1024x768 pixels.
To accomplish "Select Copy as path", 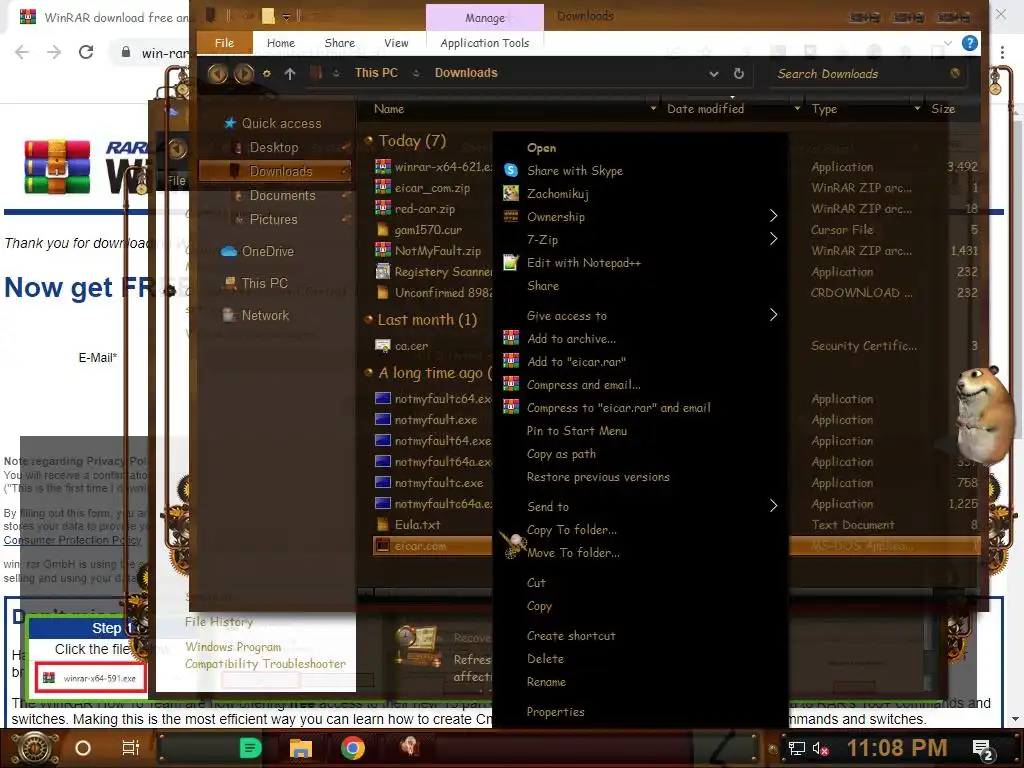I will (561, 454).
